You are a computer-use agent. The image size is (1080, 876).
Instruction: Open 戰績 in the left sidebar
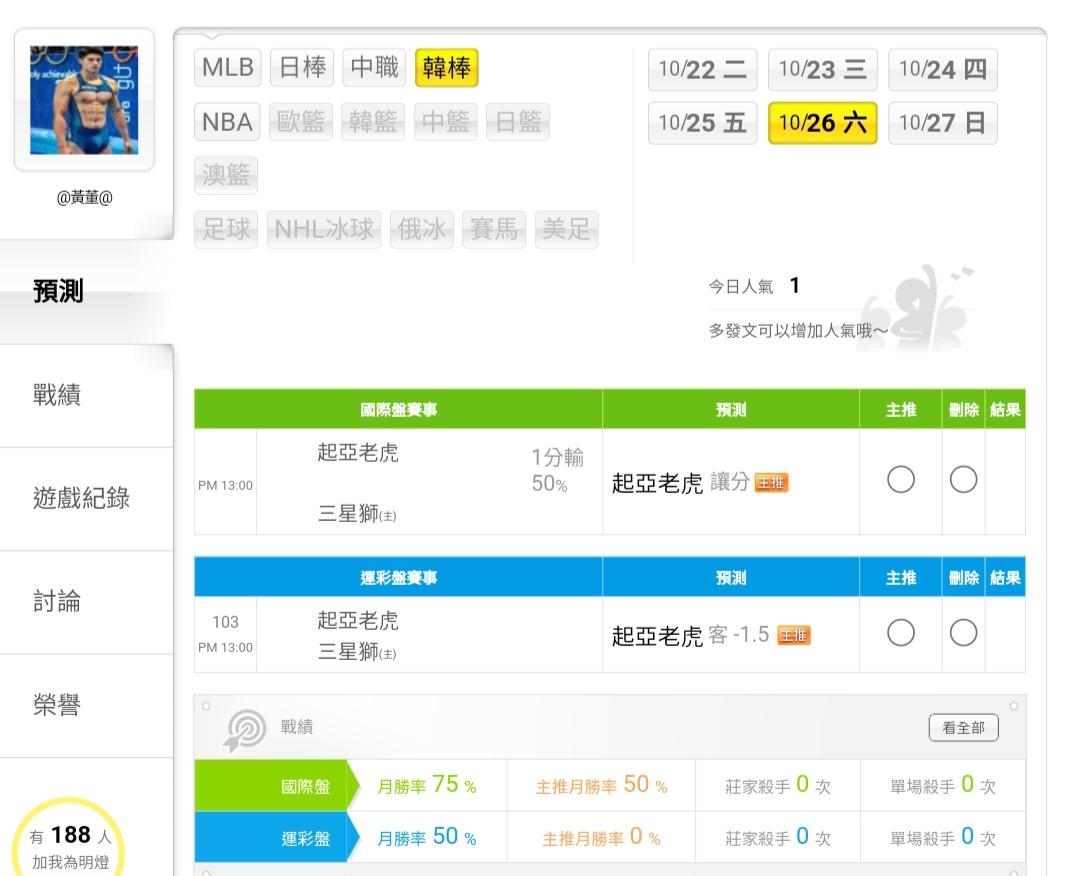(57, 395)
